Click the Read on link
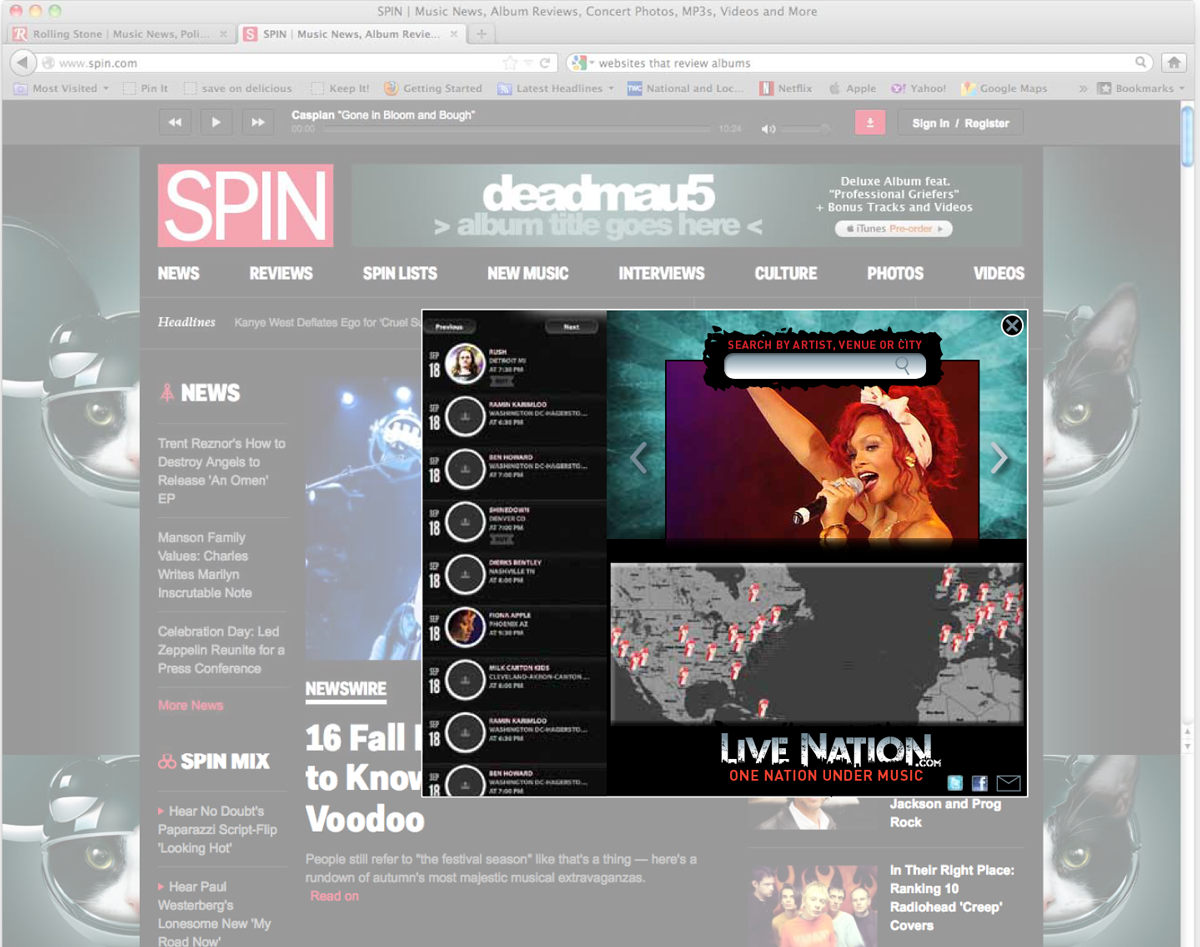 [x=334, y=896]
